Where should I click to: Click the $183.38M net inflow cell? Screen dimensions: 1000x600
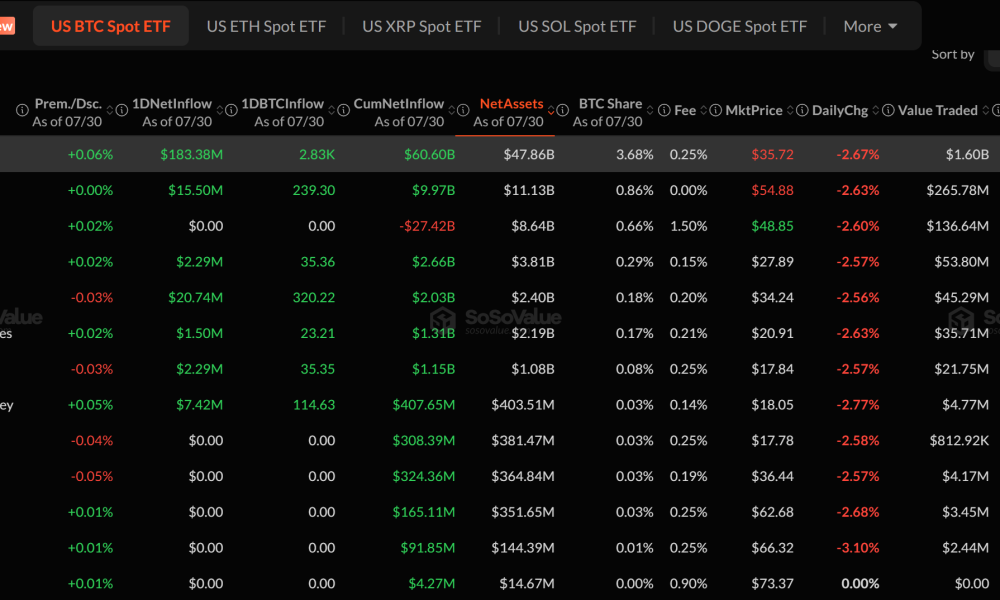point(191,154)
